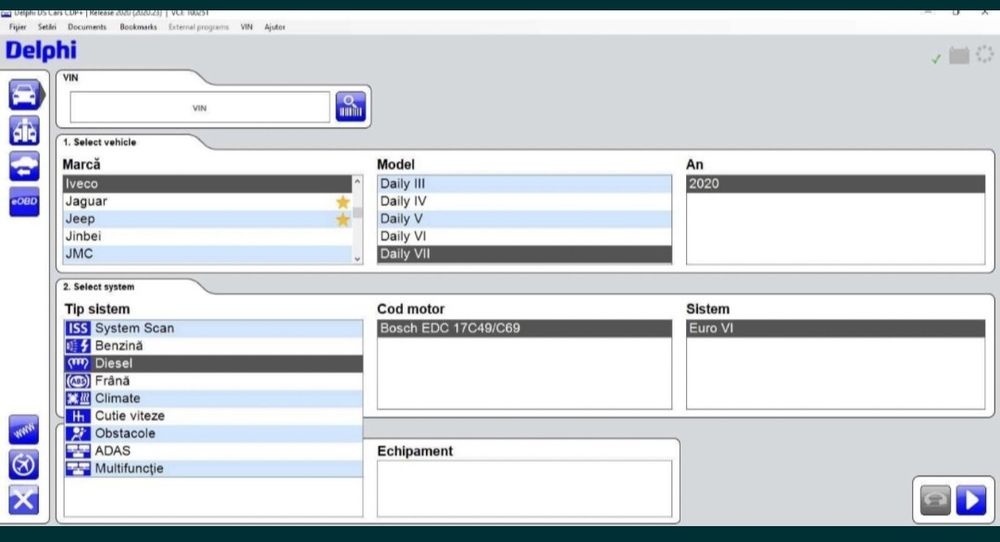Click the Delphi logo
Screen dimensions: 1000x542
click(x=41, y=50)
